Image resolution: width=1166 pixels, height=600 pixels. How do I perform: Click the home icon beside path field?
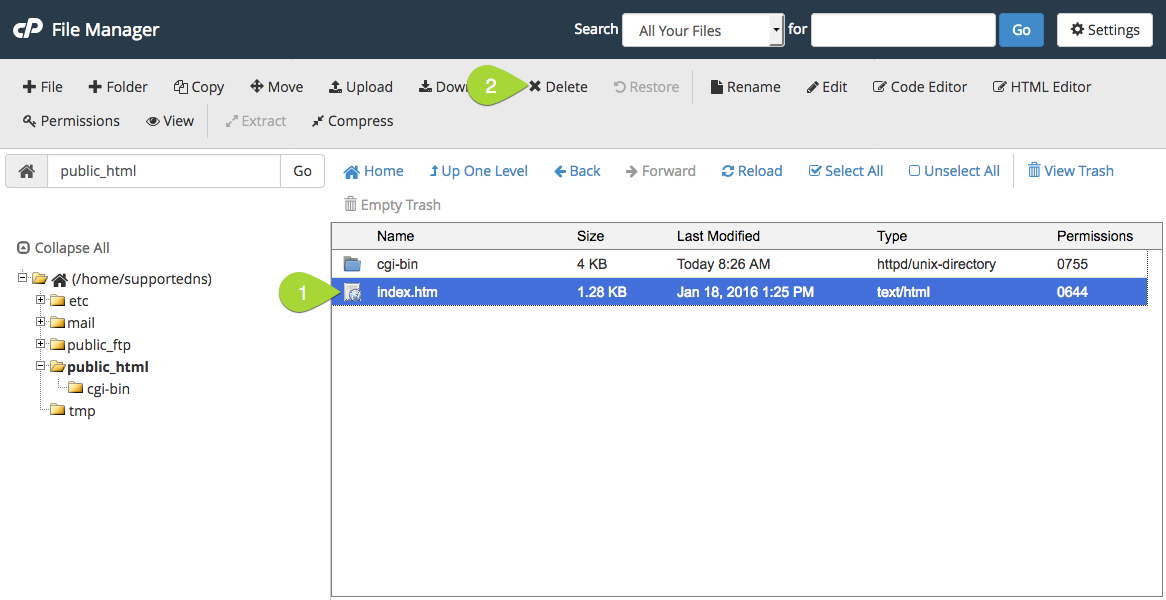click(27, 171)
